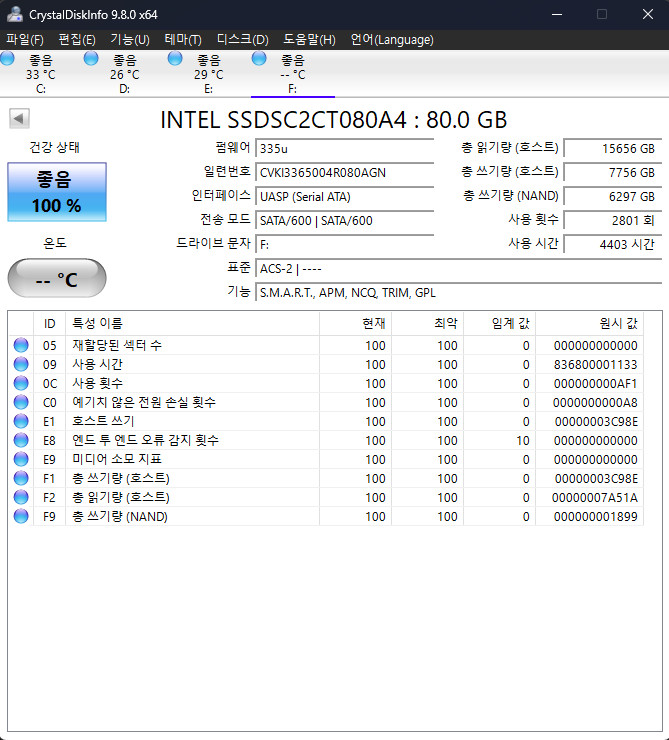Click raw value 000000000AF1
Image resolution: width=669 pixels, height=740 pixels.
(595, 384)
